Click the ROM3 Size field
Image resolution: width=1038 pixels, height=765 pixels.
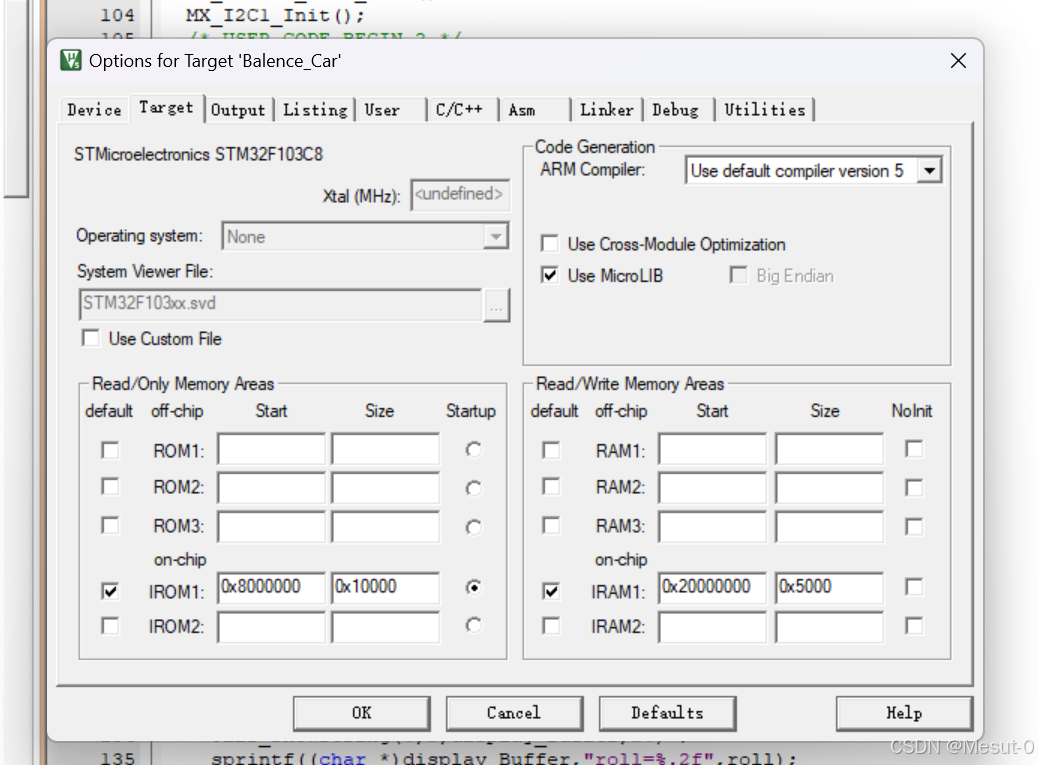click(385, 527)
